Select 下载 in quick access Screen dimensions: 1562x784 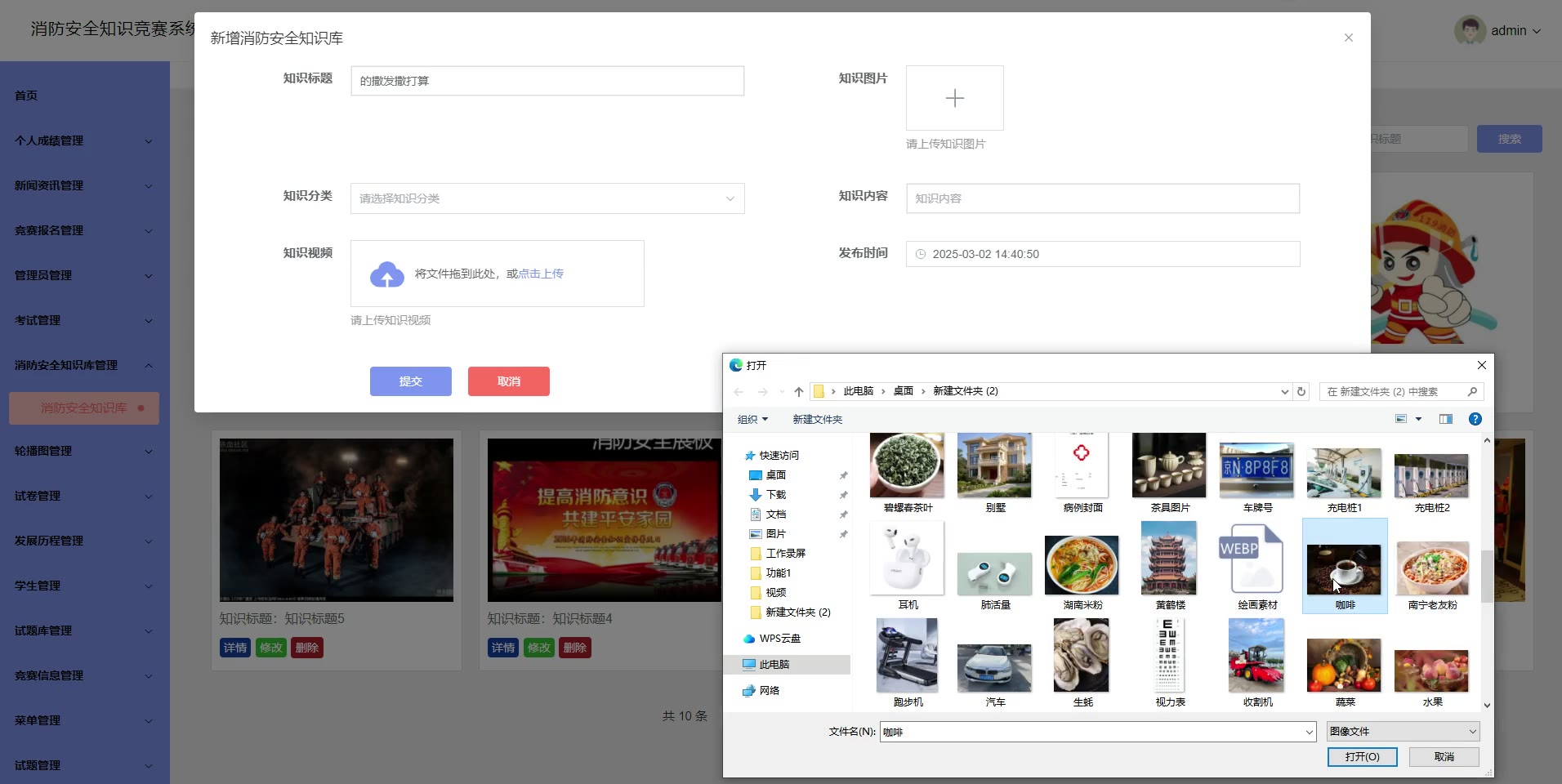775,495
